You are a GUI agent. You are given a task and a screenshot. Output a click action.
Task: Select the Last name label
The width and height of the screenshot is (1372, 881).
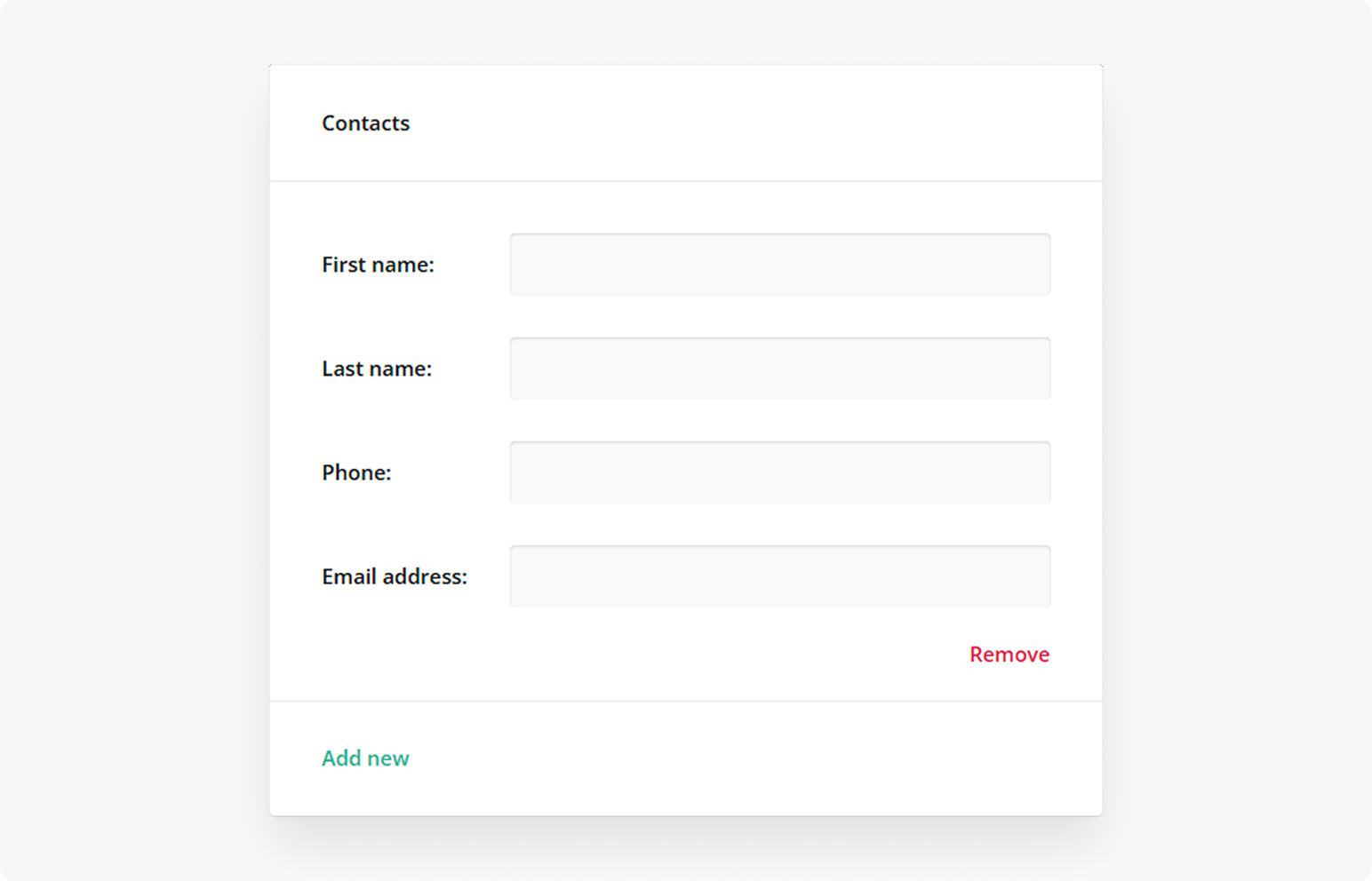point(377,369)
